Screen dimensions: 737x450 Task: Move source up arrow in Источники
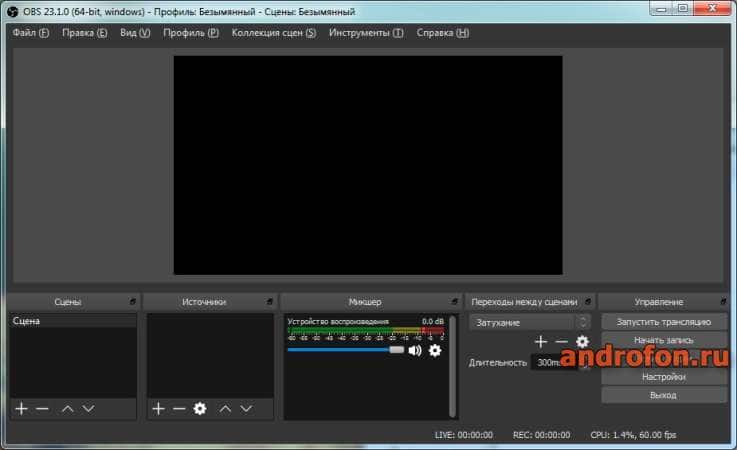[x=225, y=409]
